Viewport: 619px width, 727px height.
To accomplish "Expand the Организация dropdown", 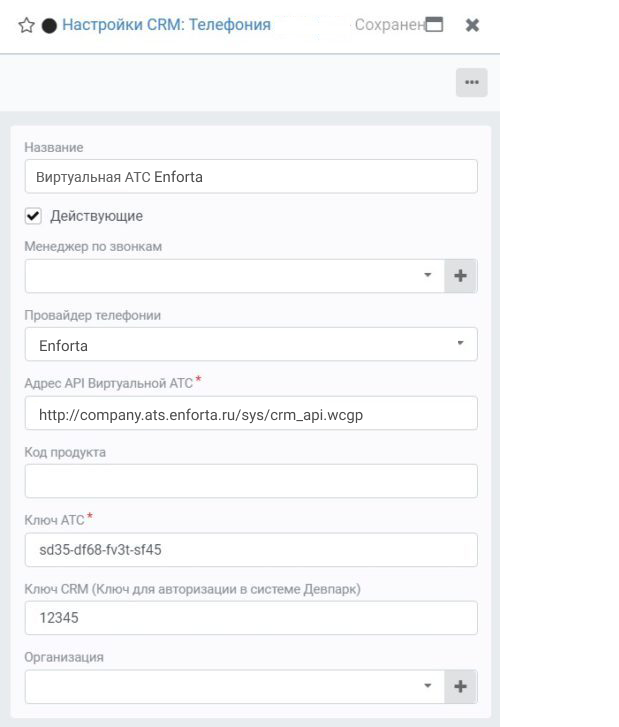I will [428, 686].
